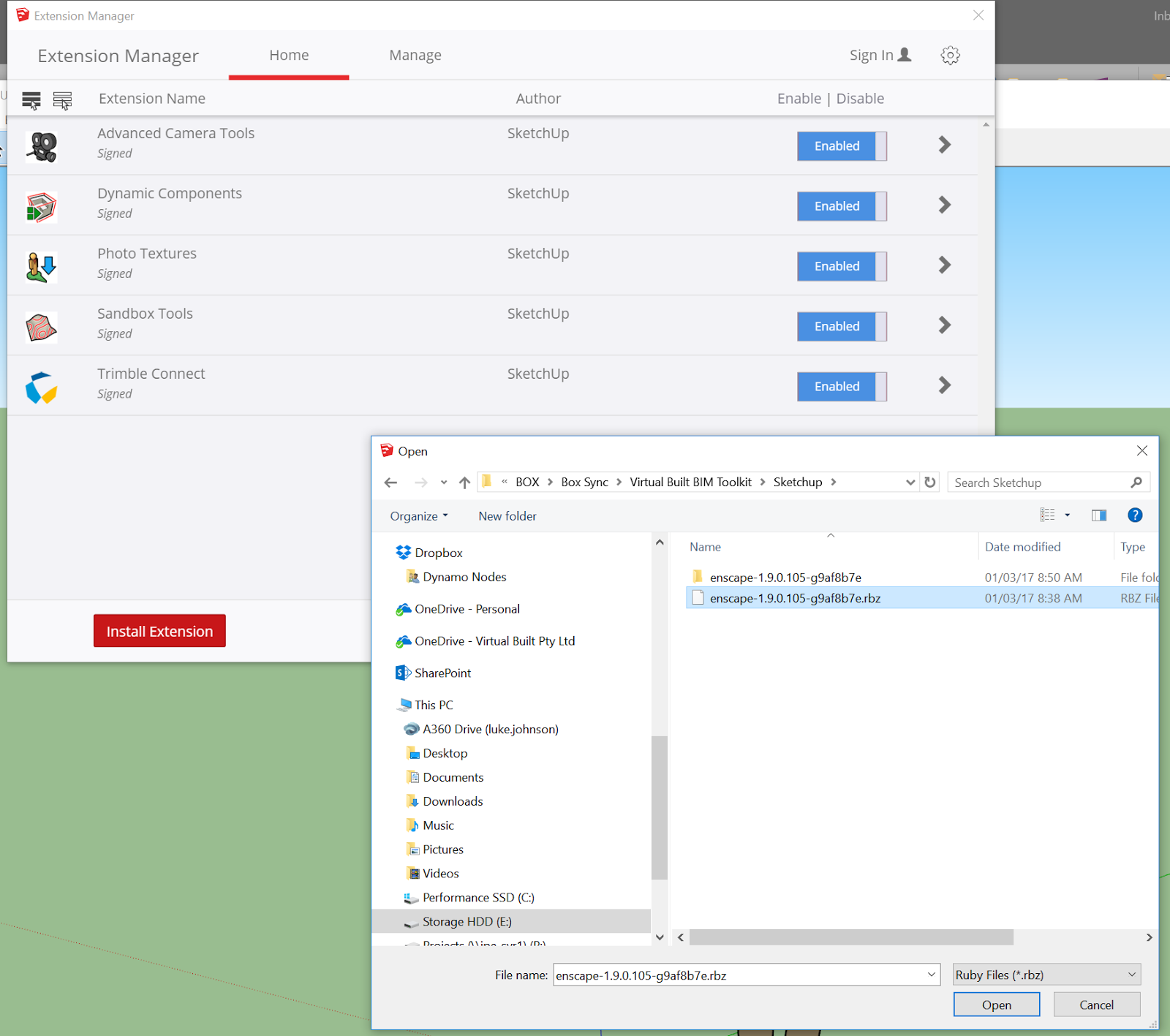The image size is (1170, 1036).
Task: Open Extension Manager settings gear
Action: tap(950, 55)
